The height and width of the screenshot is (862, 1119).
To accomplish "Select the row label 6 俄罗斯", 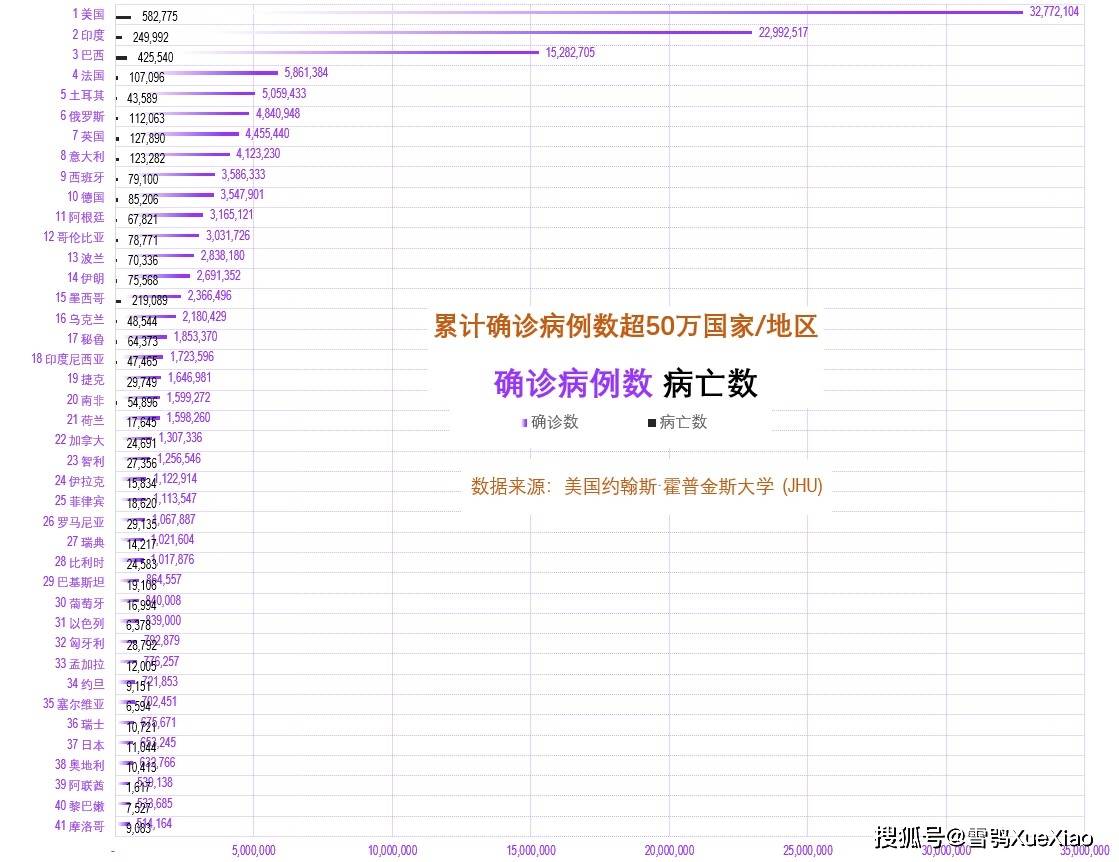I will point(82,116).
